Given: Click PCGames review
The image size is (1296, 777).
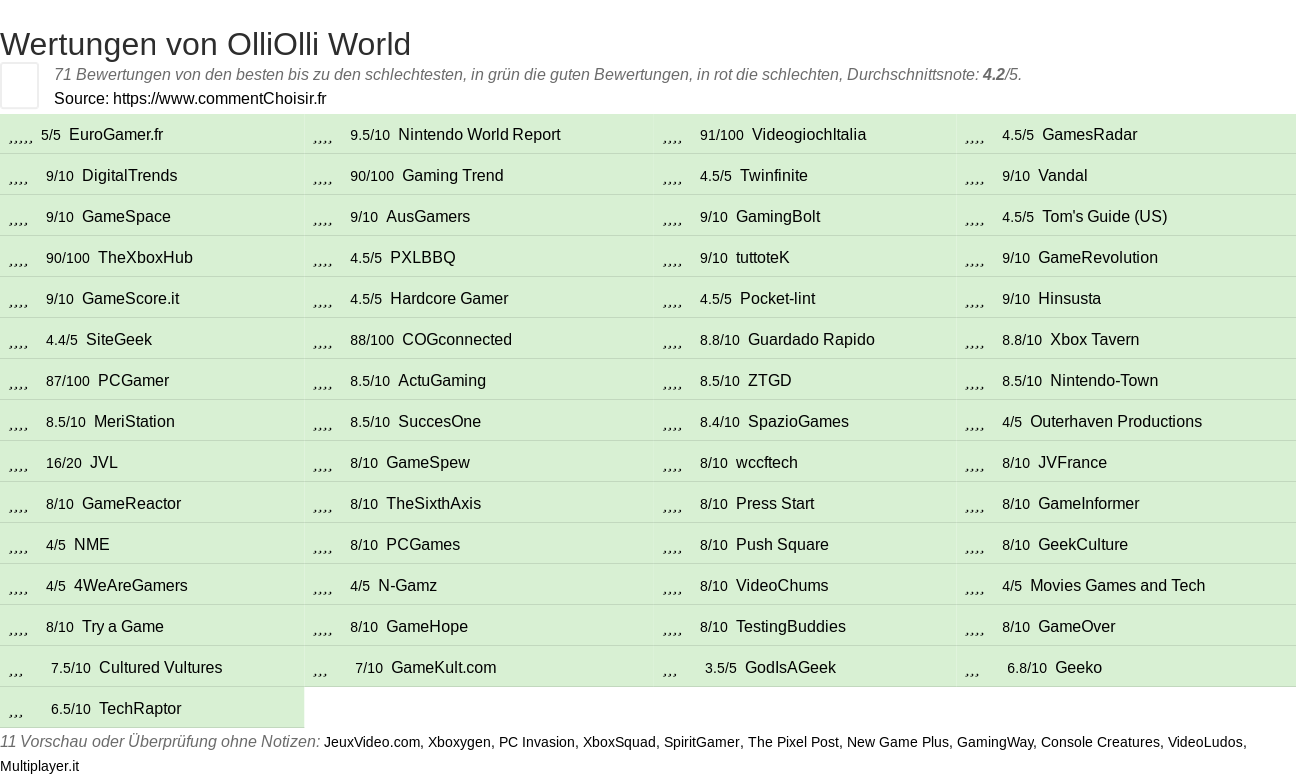Looking at the screenshot, I should (422, 545).
